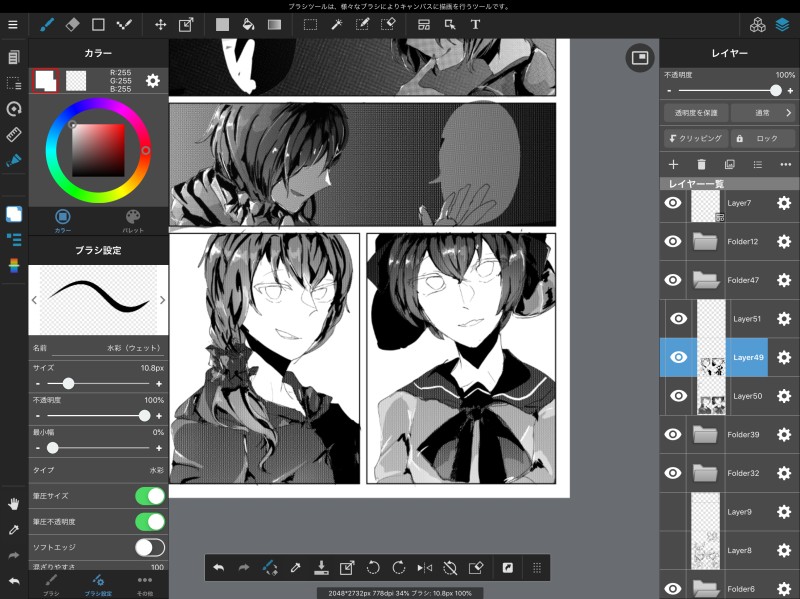Select the Bucket fill tool
The width and height of the screenshot is (800, 599).
click(248, 24)
